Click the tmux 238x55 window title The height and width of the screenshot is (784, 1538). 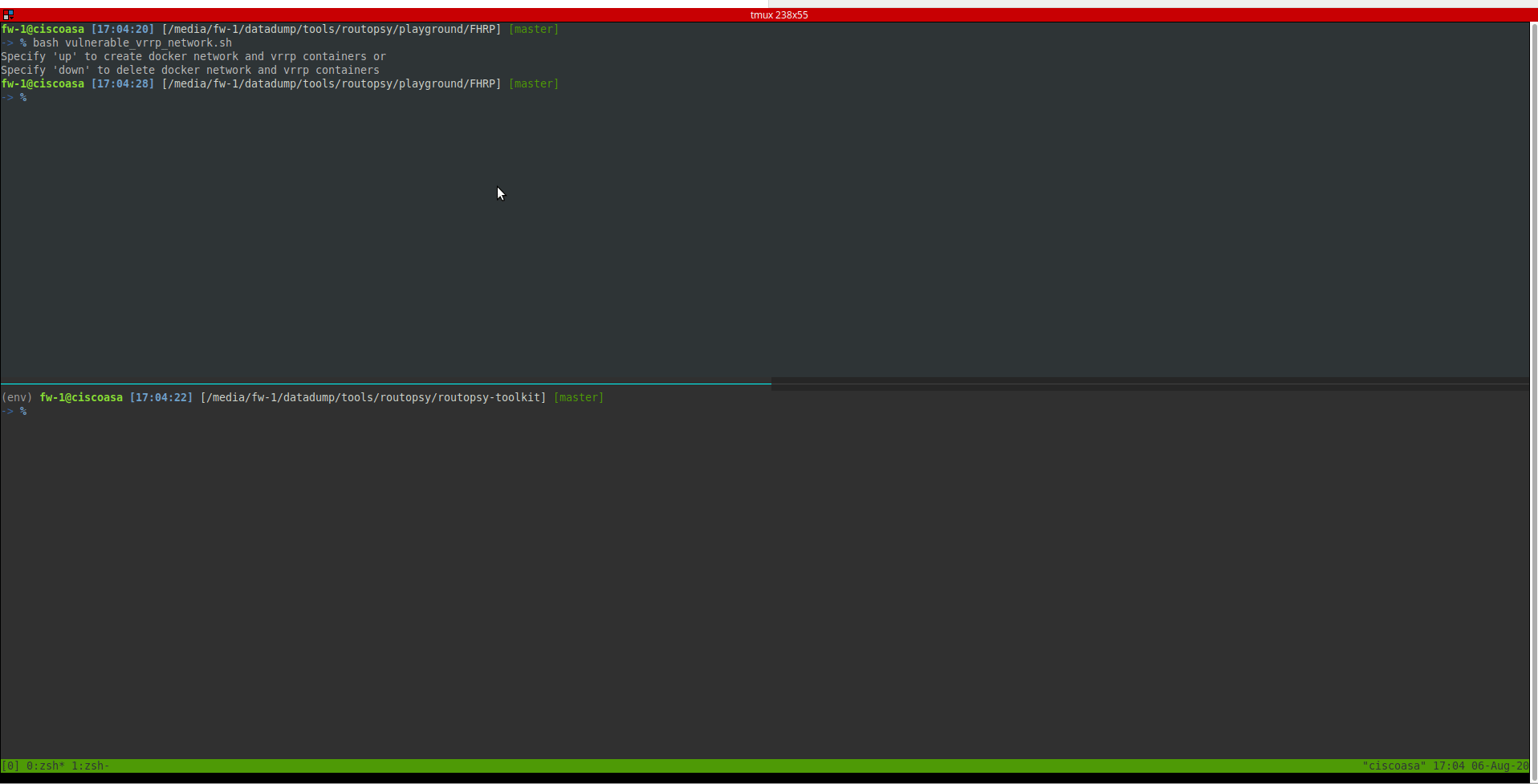coord(778,14)
